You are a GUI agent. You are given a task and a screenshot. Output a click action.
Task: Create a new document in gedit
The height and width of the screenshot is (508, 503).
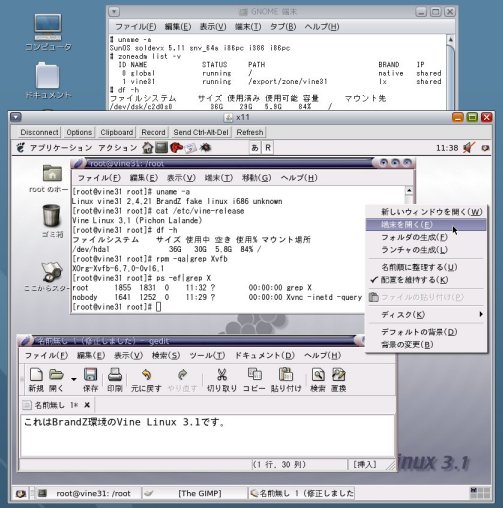pos(36,380)
